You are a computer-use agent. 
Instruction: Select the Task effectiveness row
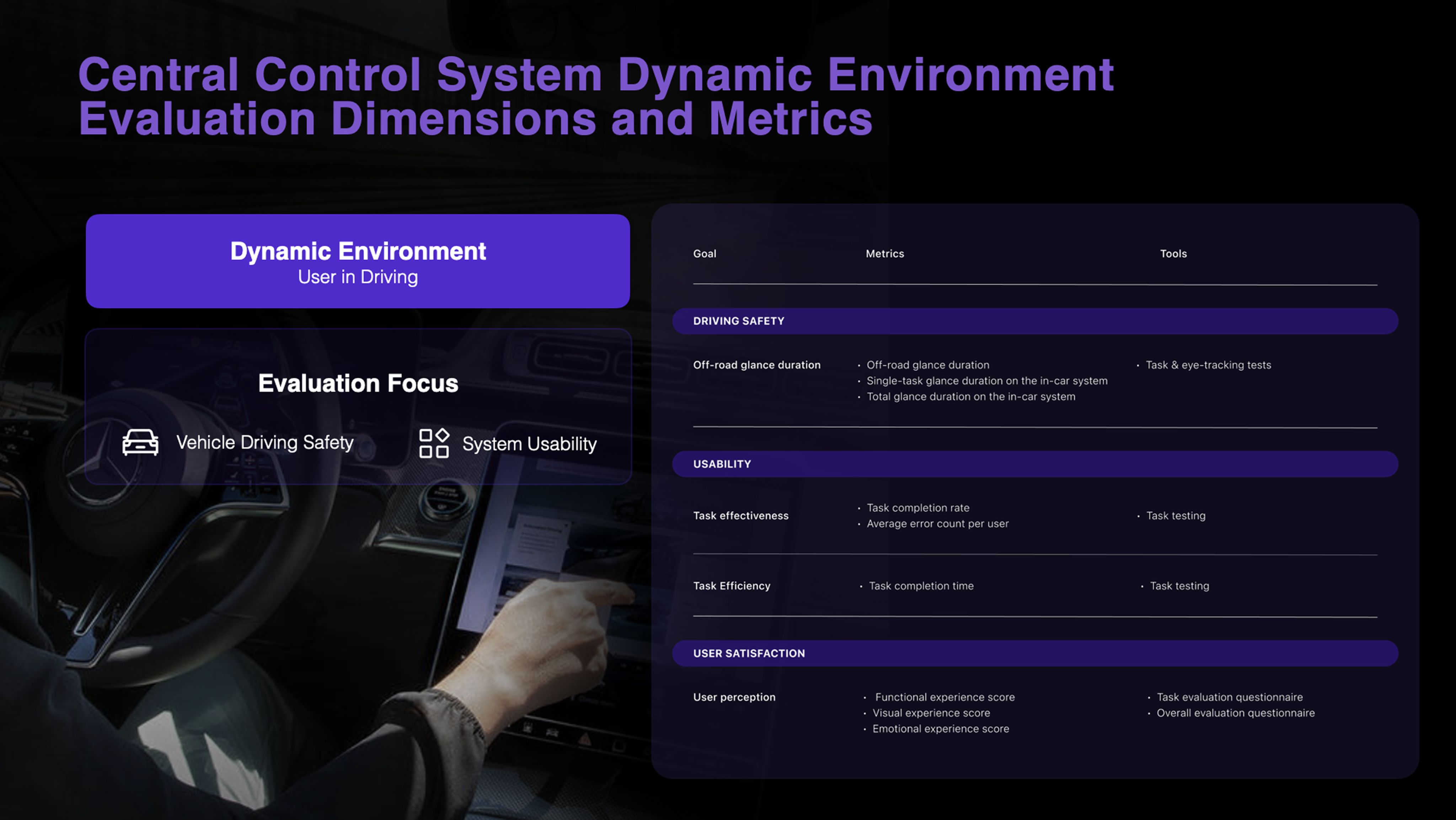coord(741,515)
